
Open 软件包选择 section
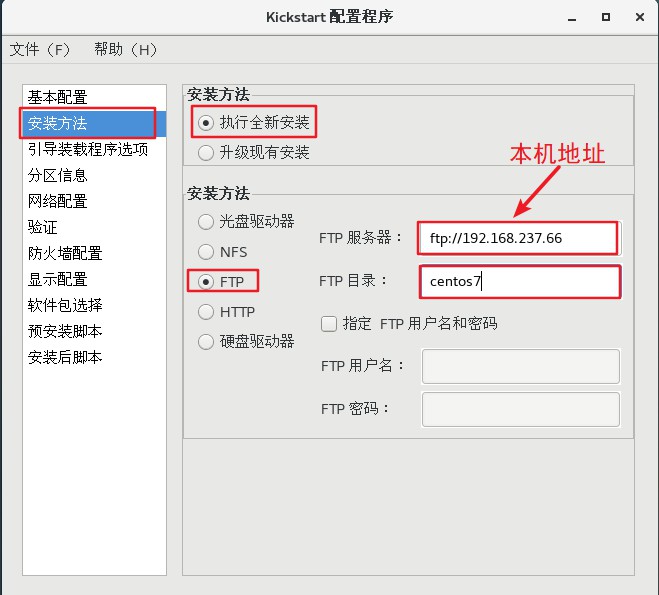[95, 305]
